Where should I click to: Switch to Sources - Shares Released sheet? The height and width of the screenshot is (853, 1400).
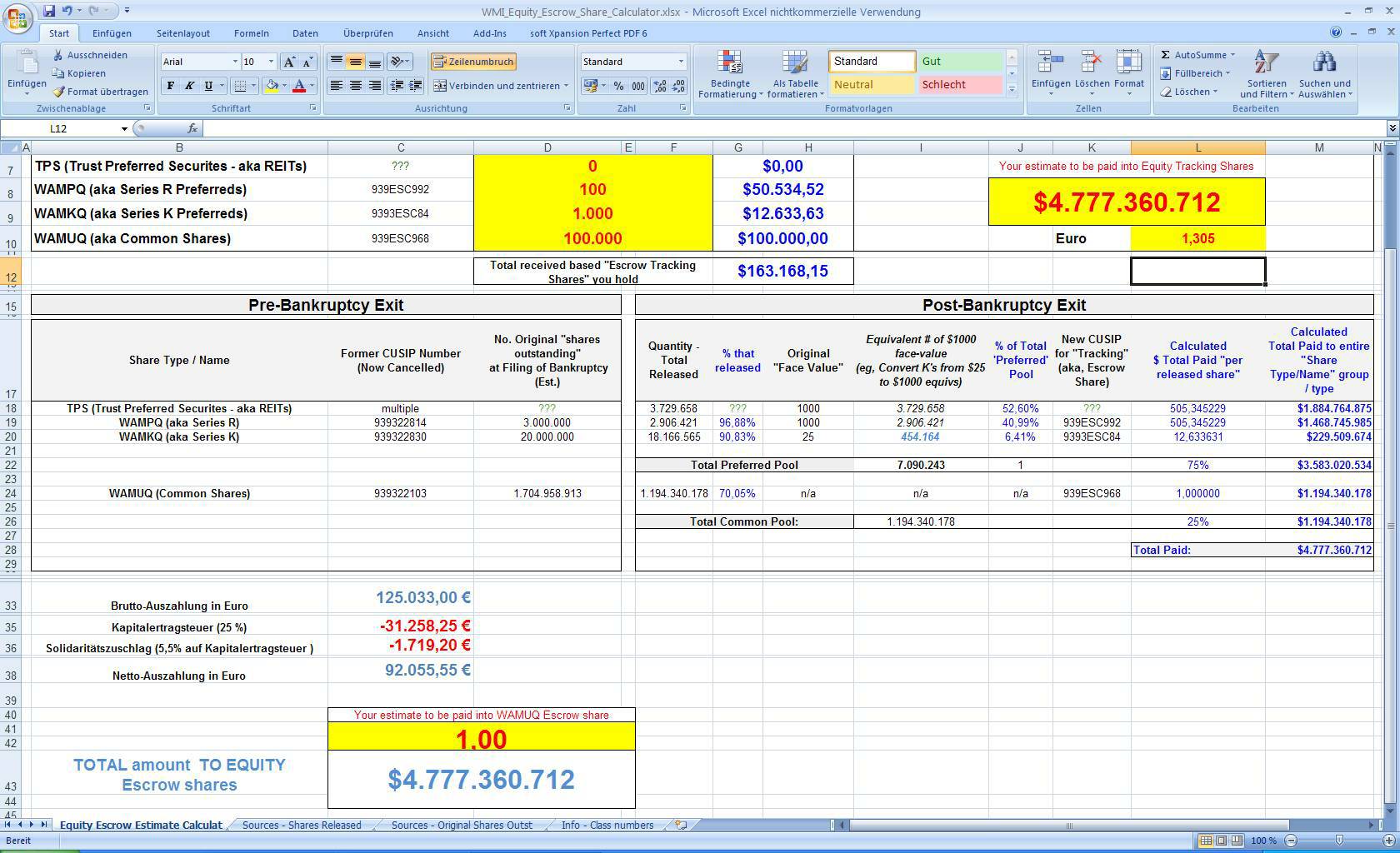302,825
